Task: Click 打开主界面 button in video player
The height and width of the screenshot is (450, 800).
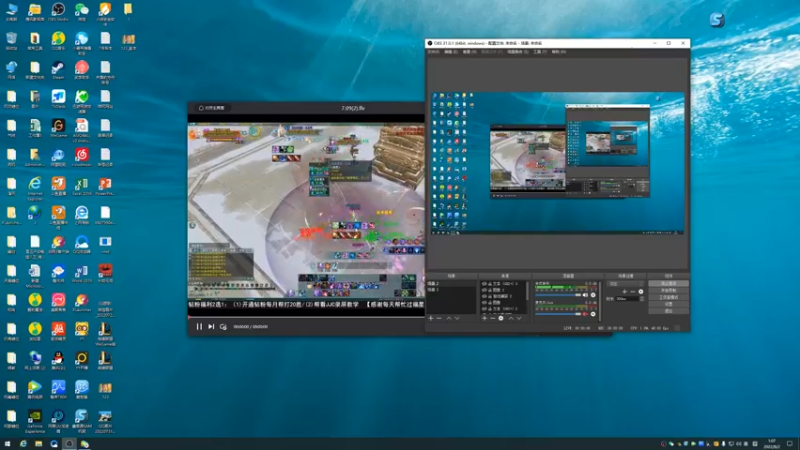Action: (x=212, y=108)
